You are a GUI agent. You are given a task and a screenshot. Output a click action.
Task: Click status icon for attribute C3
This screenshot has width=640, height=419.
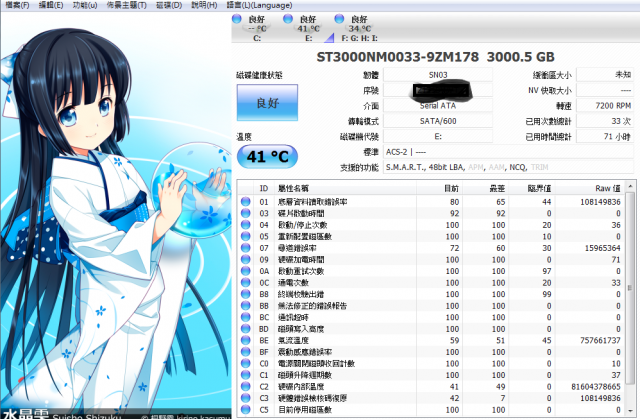[x=245, y=398]
